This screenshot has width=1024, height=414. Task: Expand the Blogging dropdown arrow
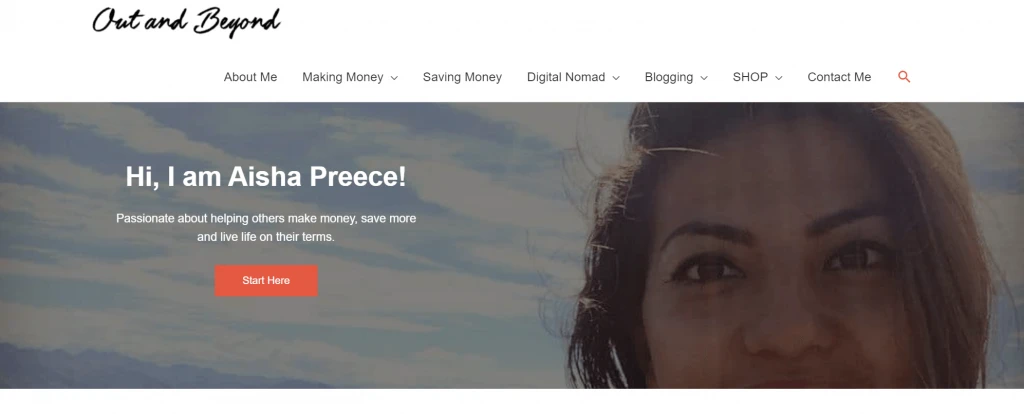coord(703,78)
